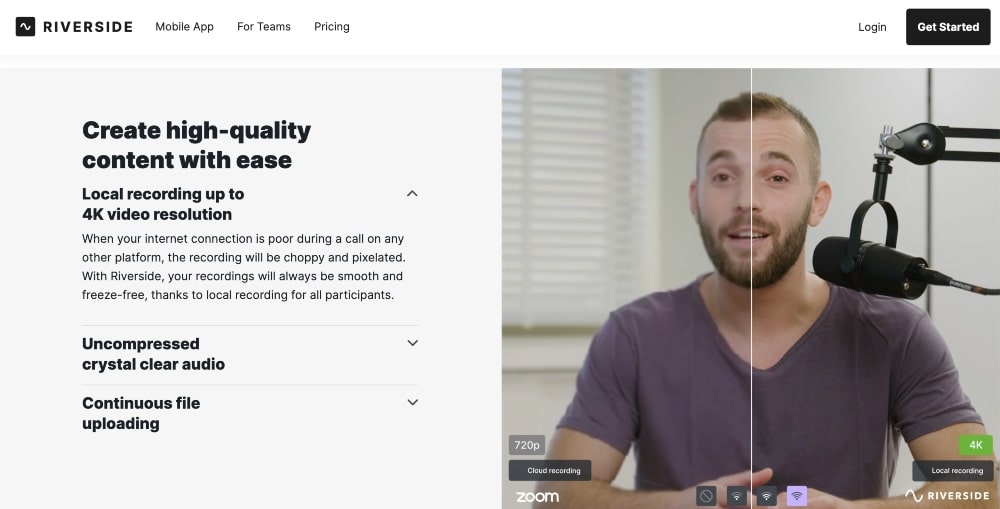Screen dimensions: 1000x509
Task: Go to the Pricing page
Action: click(332, 27)
